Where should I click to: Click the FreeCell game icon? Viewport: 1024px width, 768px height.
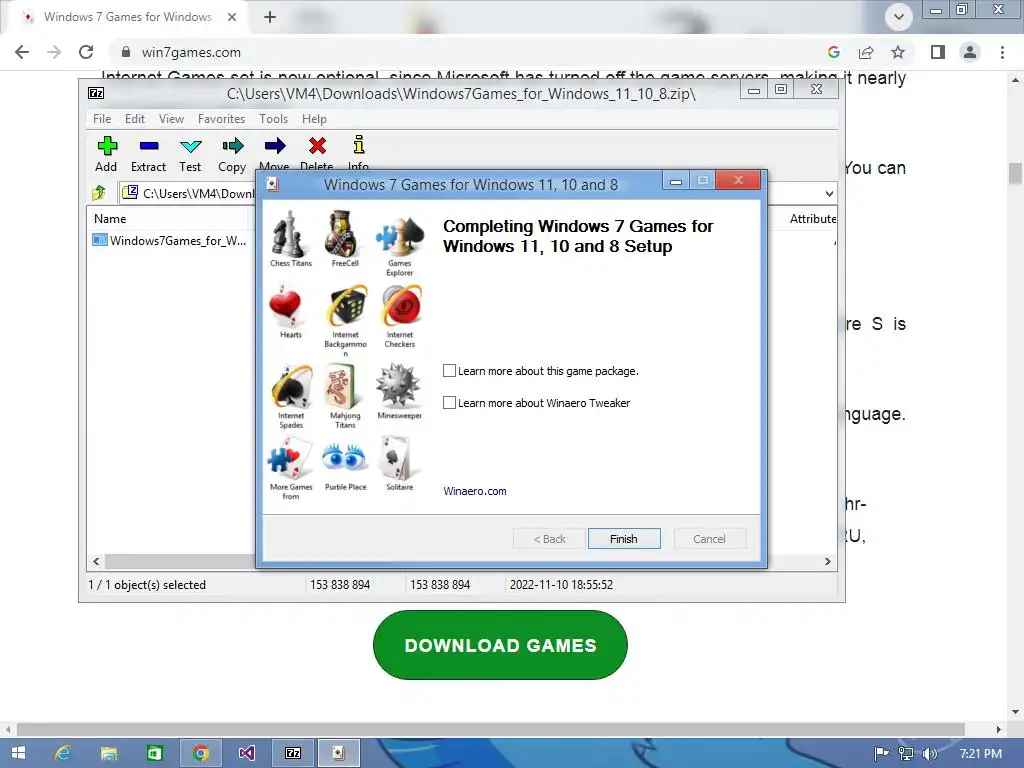(344, 234)
